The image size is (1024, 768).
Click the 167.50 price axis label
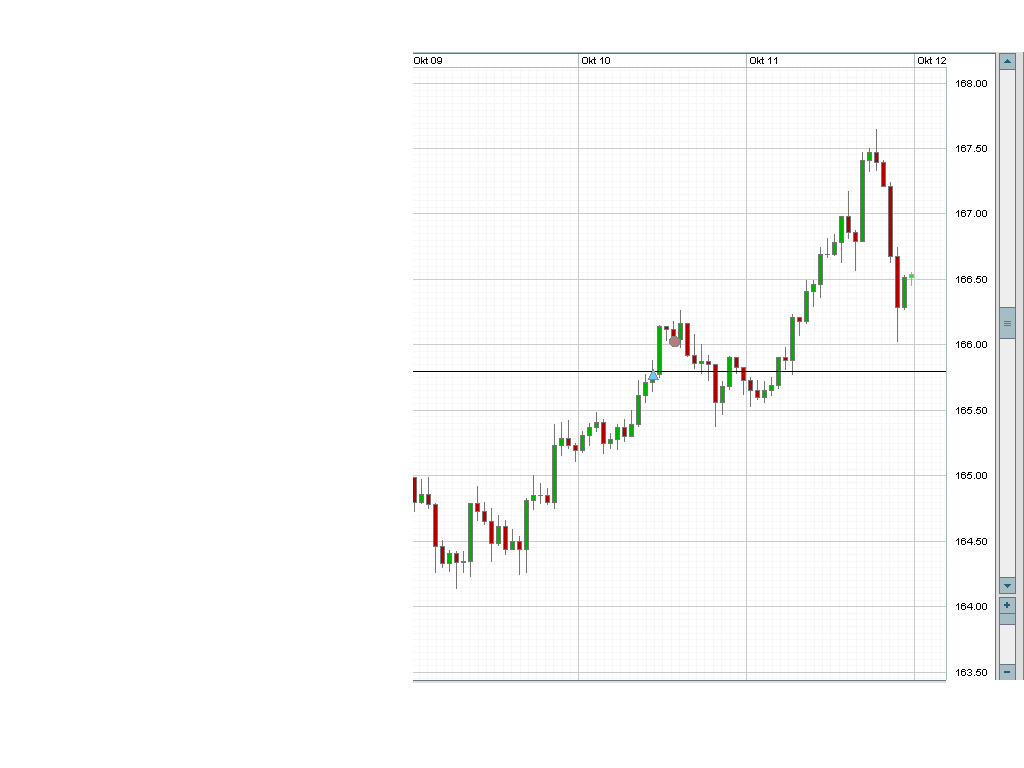971,149
